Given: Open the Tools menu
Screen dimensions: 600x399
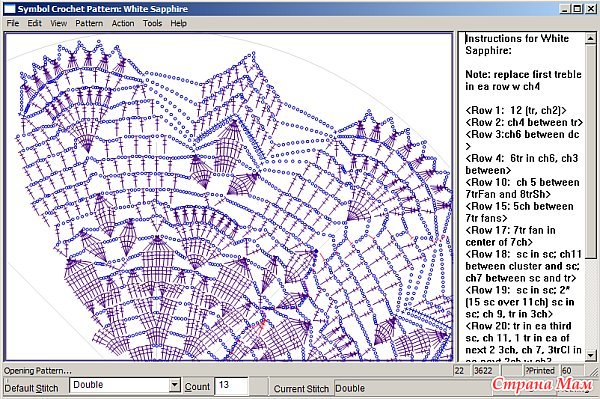Looking at the screenshot, I should pyautogui.click(x=152, y=23).
